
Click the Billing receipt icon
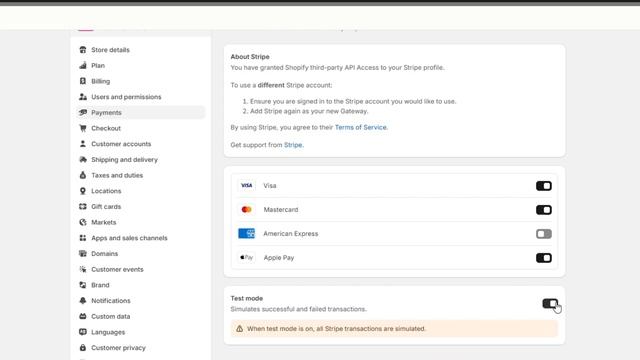coord(83,81)
